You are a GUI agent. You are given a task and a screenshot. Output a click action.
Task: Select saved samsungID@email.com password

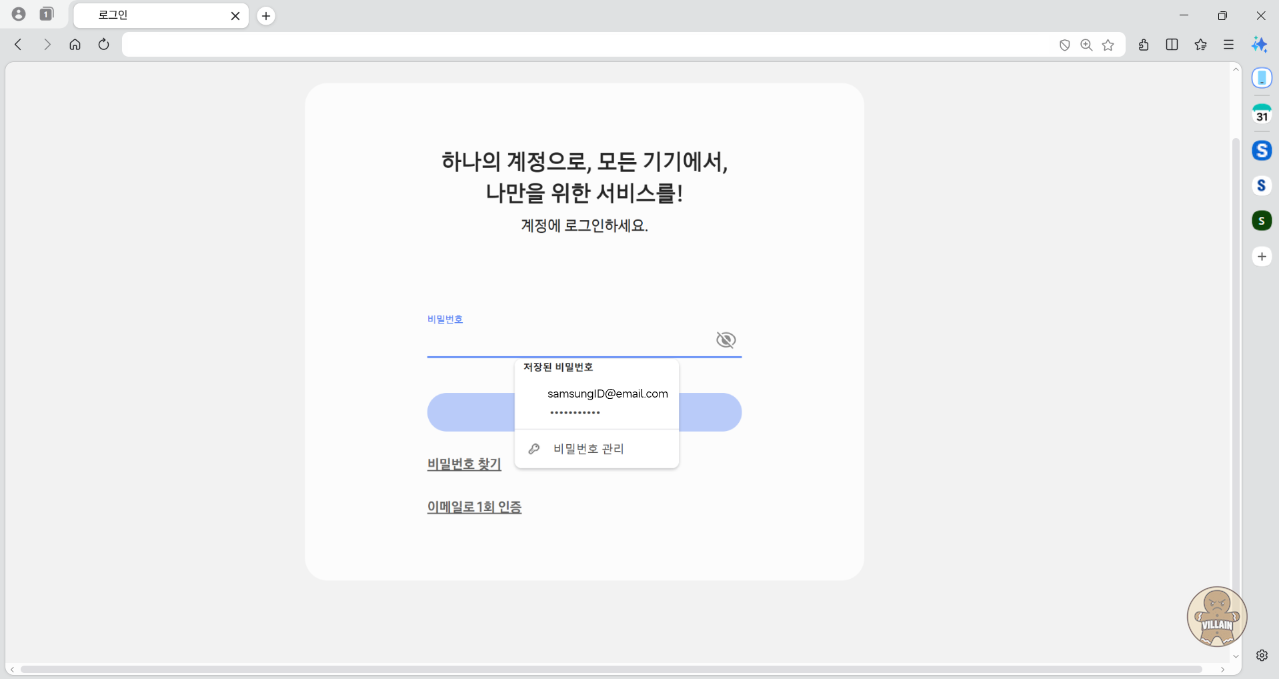(606, 402)
